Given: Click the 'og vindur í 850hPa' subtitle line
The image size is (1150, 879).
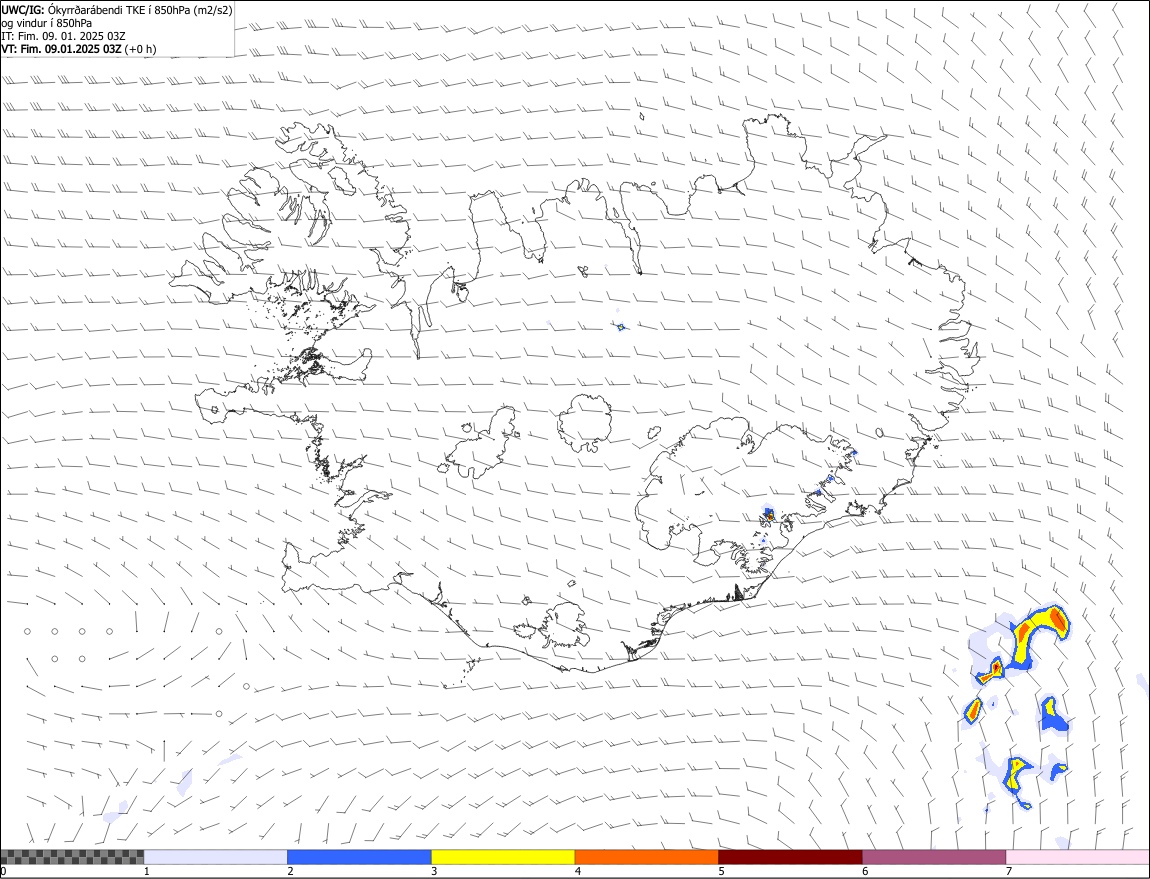Looking at the screenshot, I should pyautogui.click(x=47, y=23).
